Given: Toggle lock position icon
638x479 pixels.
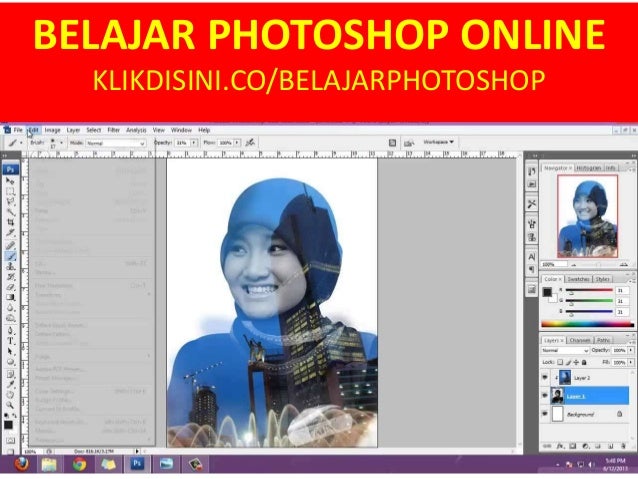Looking at the screenshot, I should coord(576,362).
